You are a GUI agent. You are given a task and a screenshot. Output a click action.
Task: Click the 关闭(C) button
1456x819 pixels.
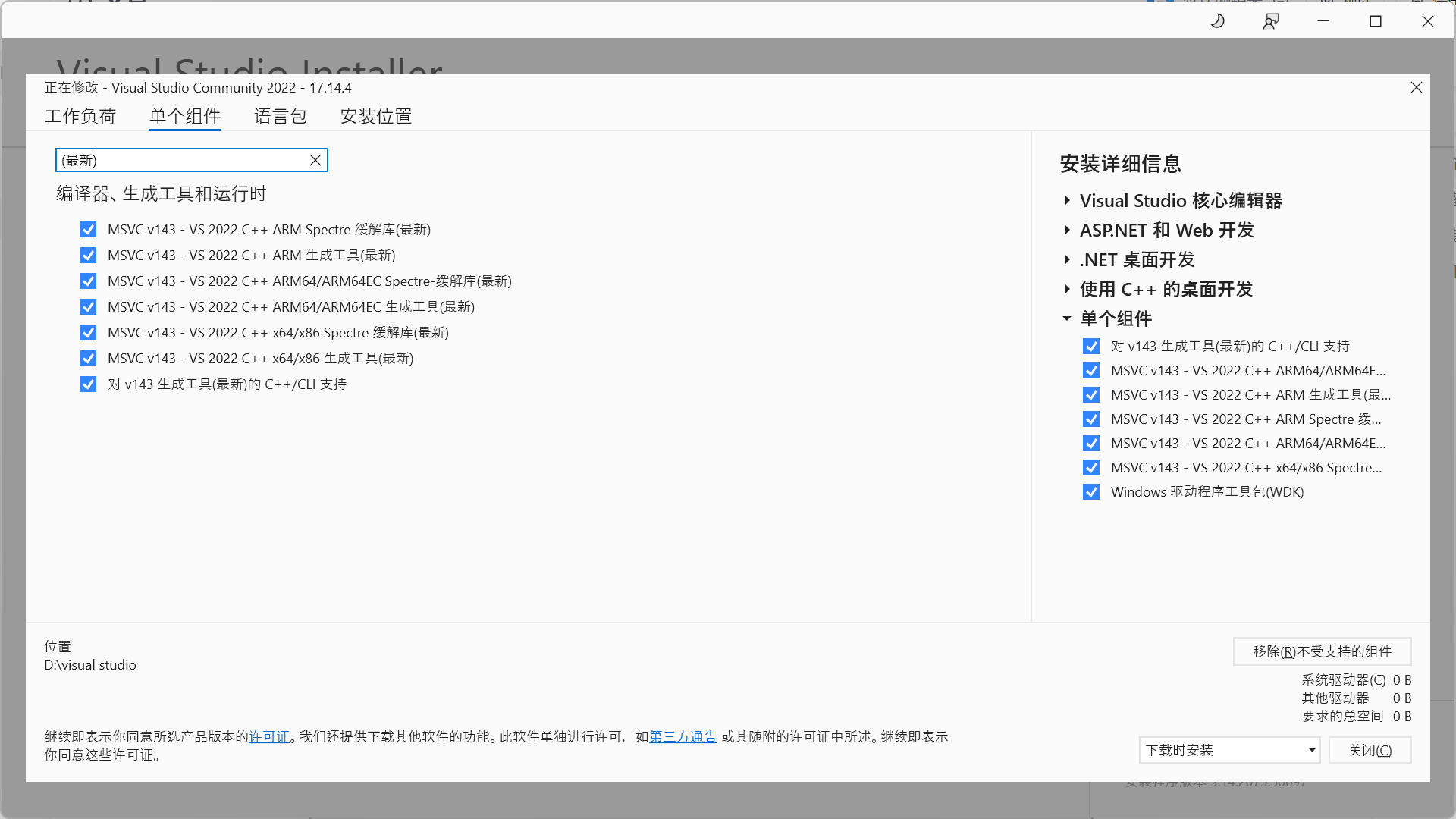pyautogui.click(x=1370, y=750)
